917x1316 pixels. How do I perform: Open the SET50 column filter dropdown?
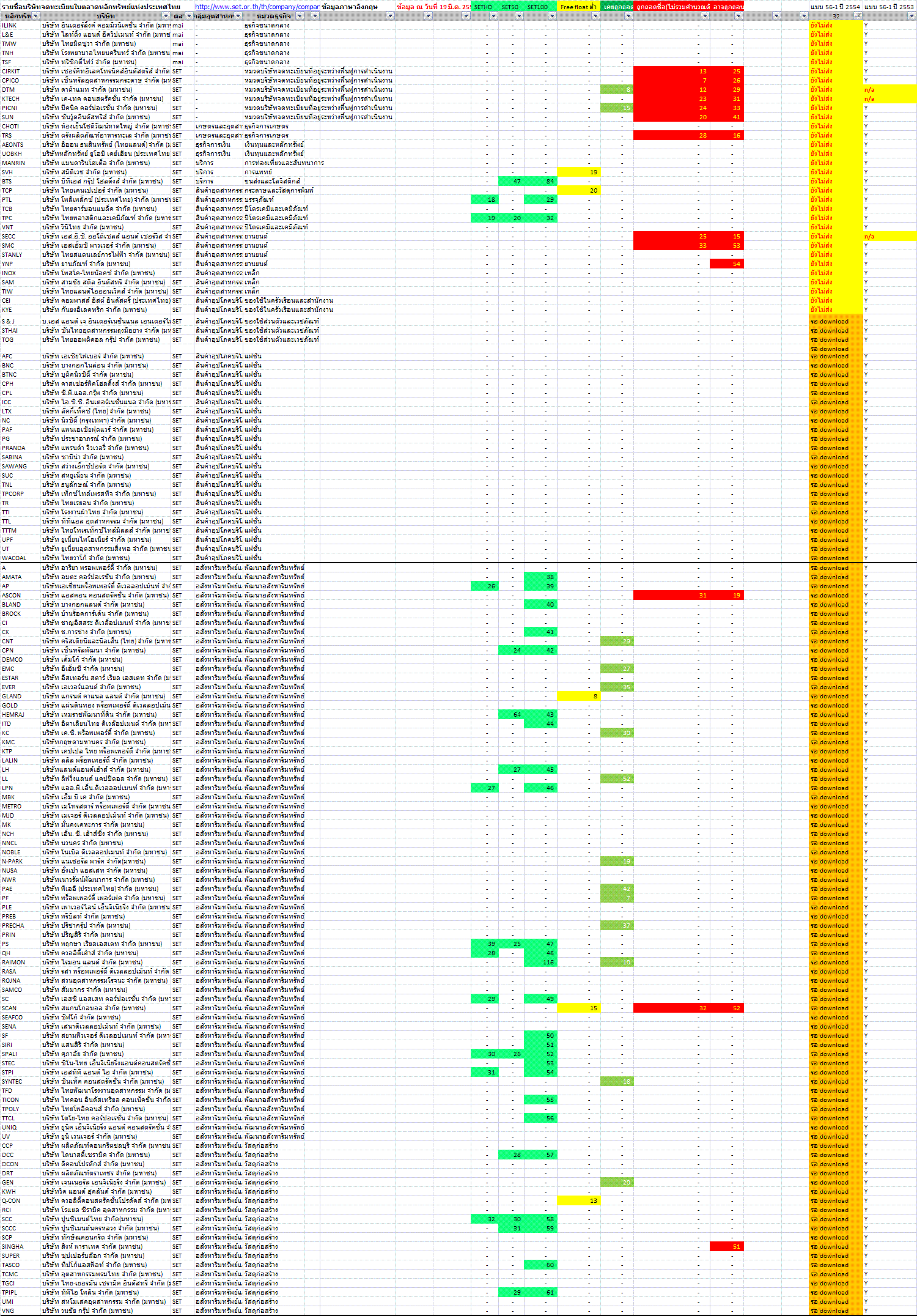[519, 16]
